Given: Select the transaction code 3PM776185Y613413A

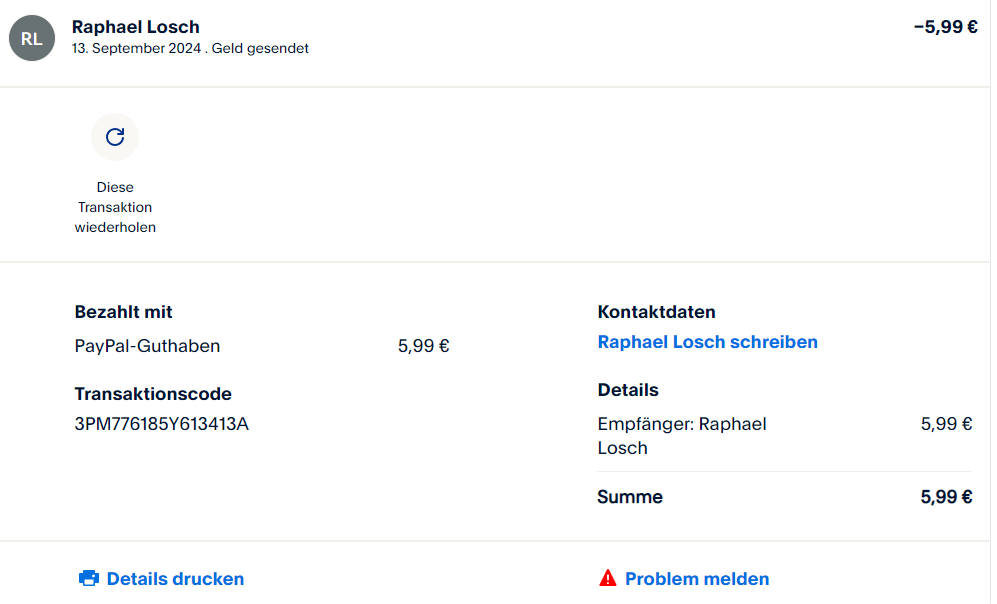Looking at the screenshot, I should point(162,424).
